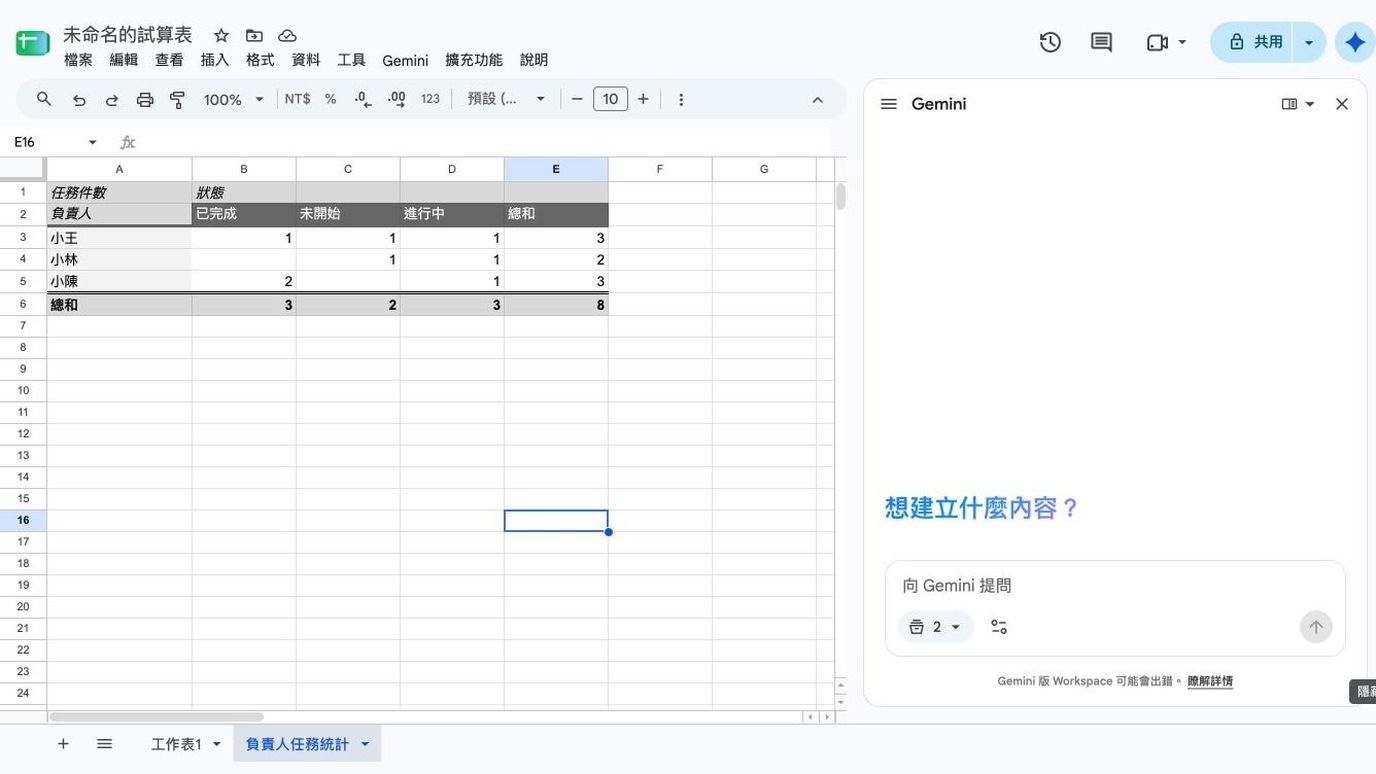Open the 檔案 menu

pos(78,60)
